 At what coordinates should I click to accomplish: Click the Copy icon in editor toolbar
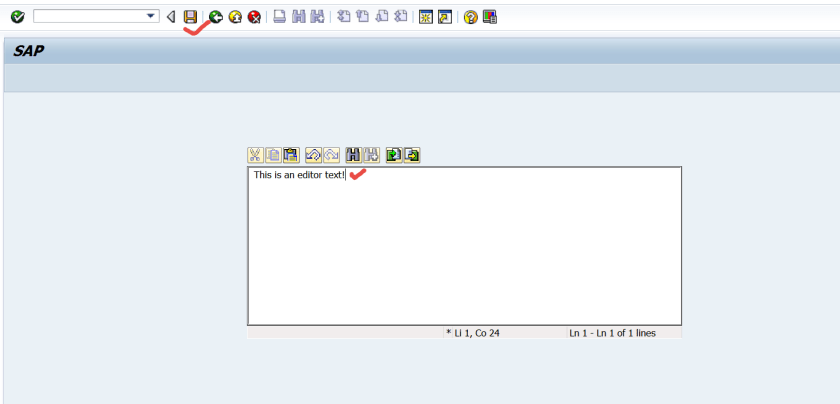273,155
